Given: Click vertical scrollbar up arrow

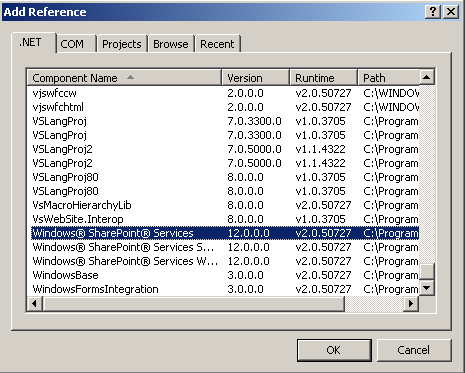Looking at the screenshot, I should coord(427,77).
